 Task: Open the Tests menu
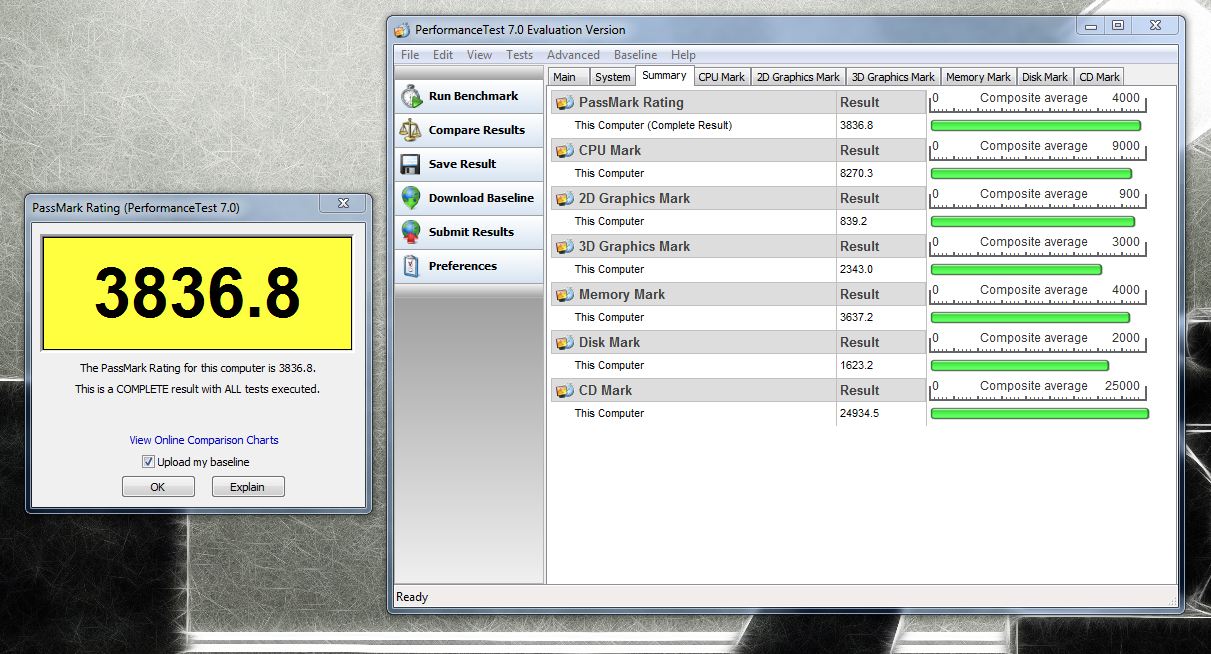pyautogui.click(x=520, y=55)
